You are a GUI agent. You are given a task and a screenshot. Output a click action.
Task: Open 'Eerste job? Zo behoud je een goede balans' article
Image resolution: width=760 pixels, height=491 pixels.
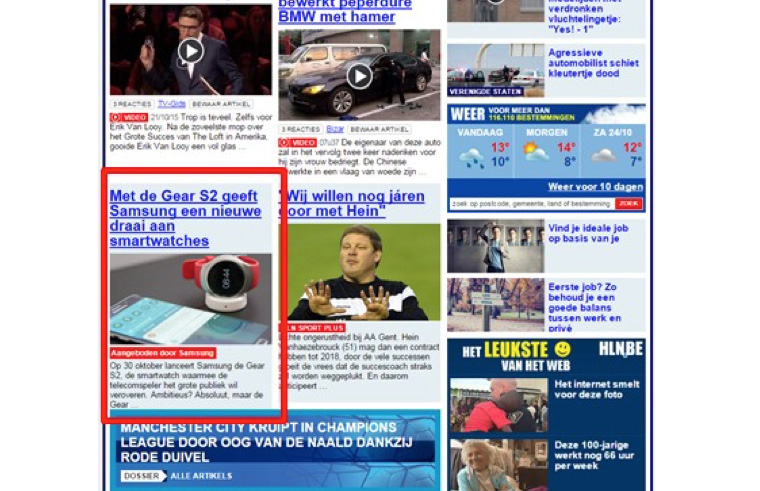[x=585, y=307]
